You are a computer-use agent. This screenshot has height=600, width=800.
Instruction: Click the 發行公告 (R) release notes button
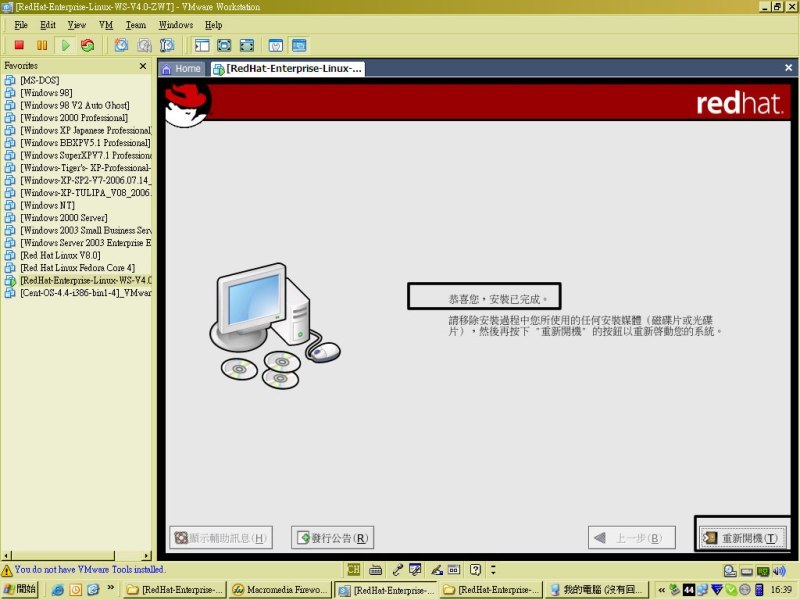click(x=333, y=538)
